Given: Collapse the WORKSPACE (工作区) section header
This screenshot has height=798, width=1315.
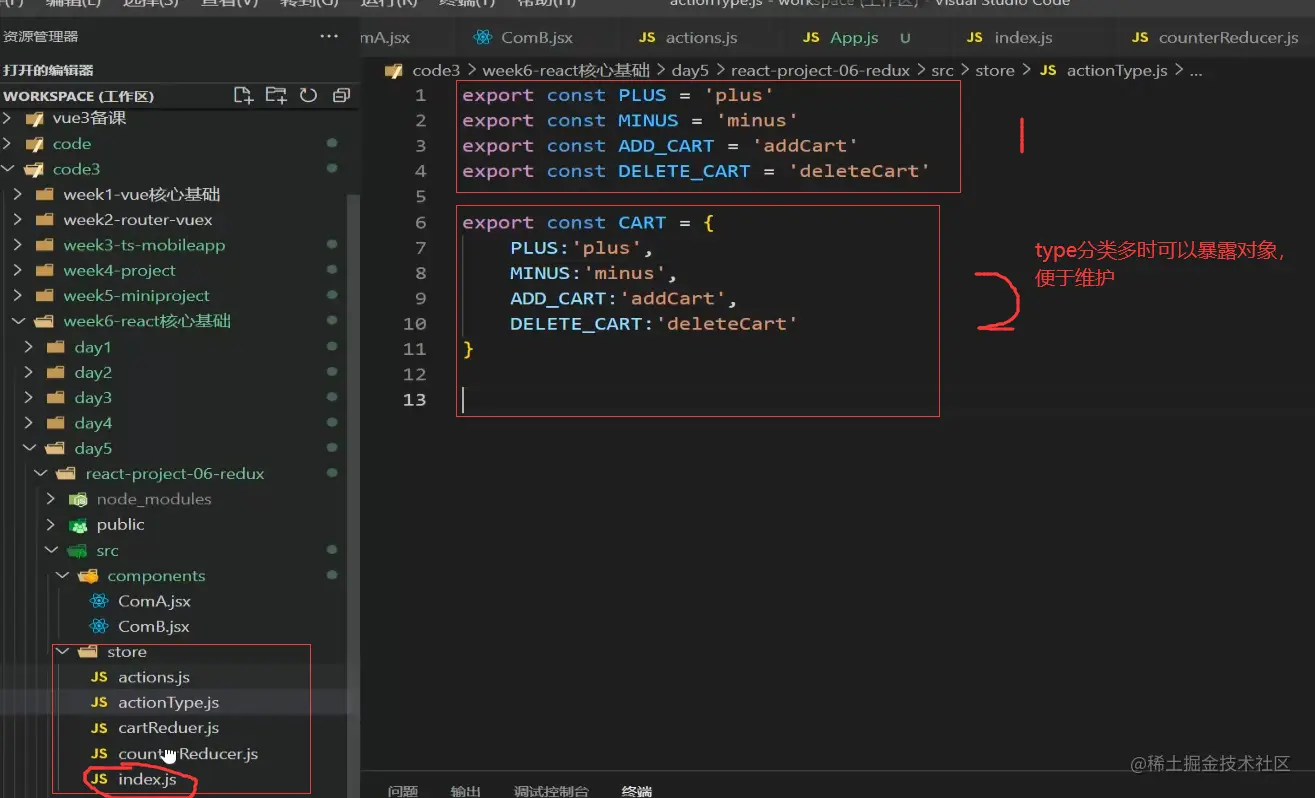Looking at the screenshot, I should (x=78, y=96).
